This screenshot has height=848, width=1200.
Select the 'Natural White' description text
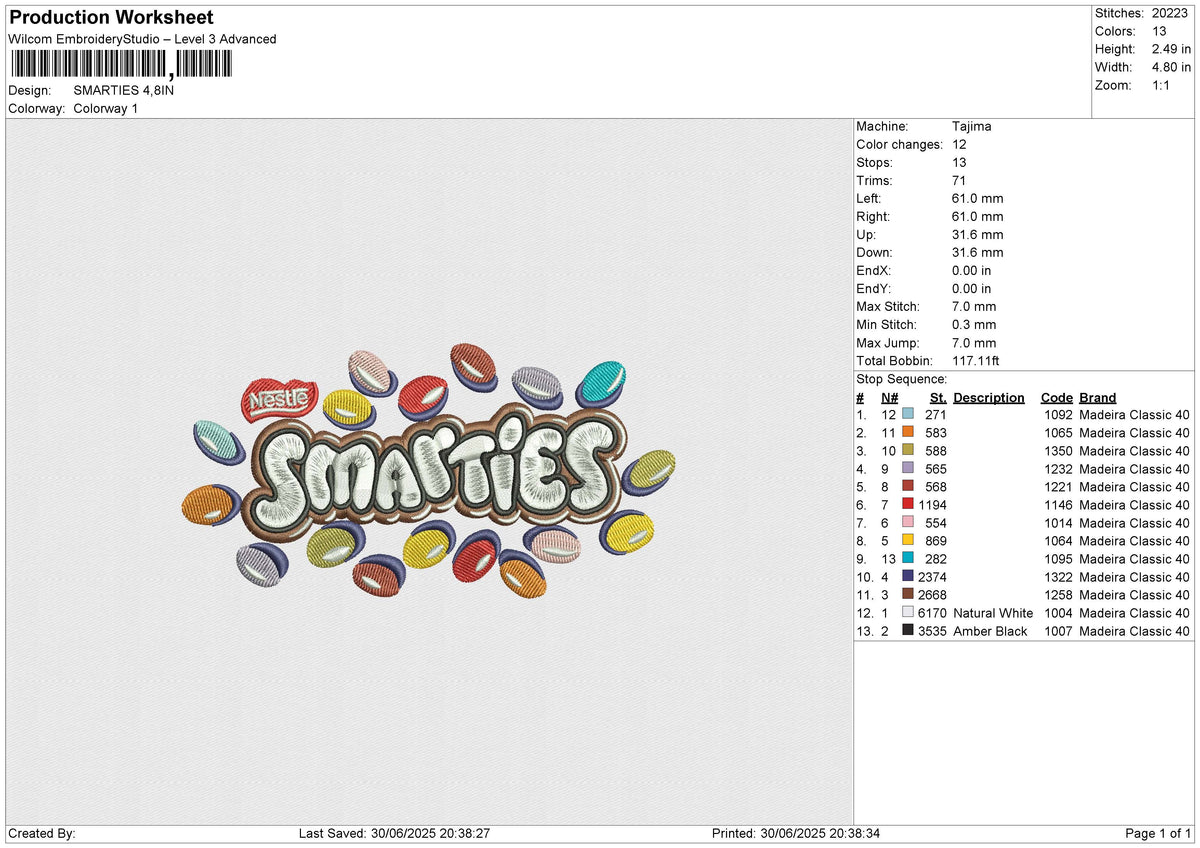click(993, 613)
